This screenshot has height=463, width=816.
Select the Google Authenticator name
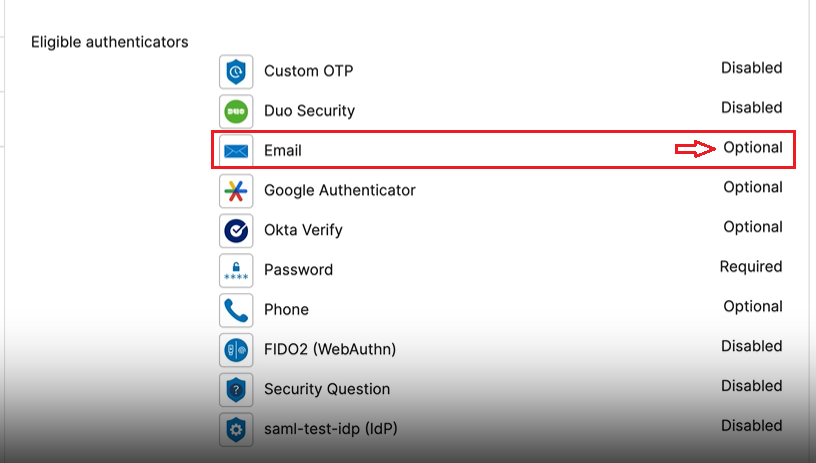click(x=340, y=190)
